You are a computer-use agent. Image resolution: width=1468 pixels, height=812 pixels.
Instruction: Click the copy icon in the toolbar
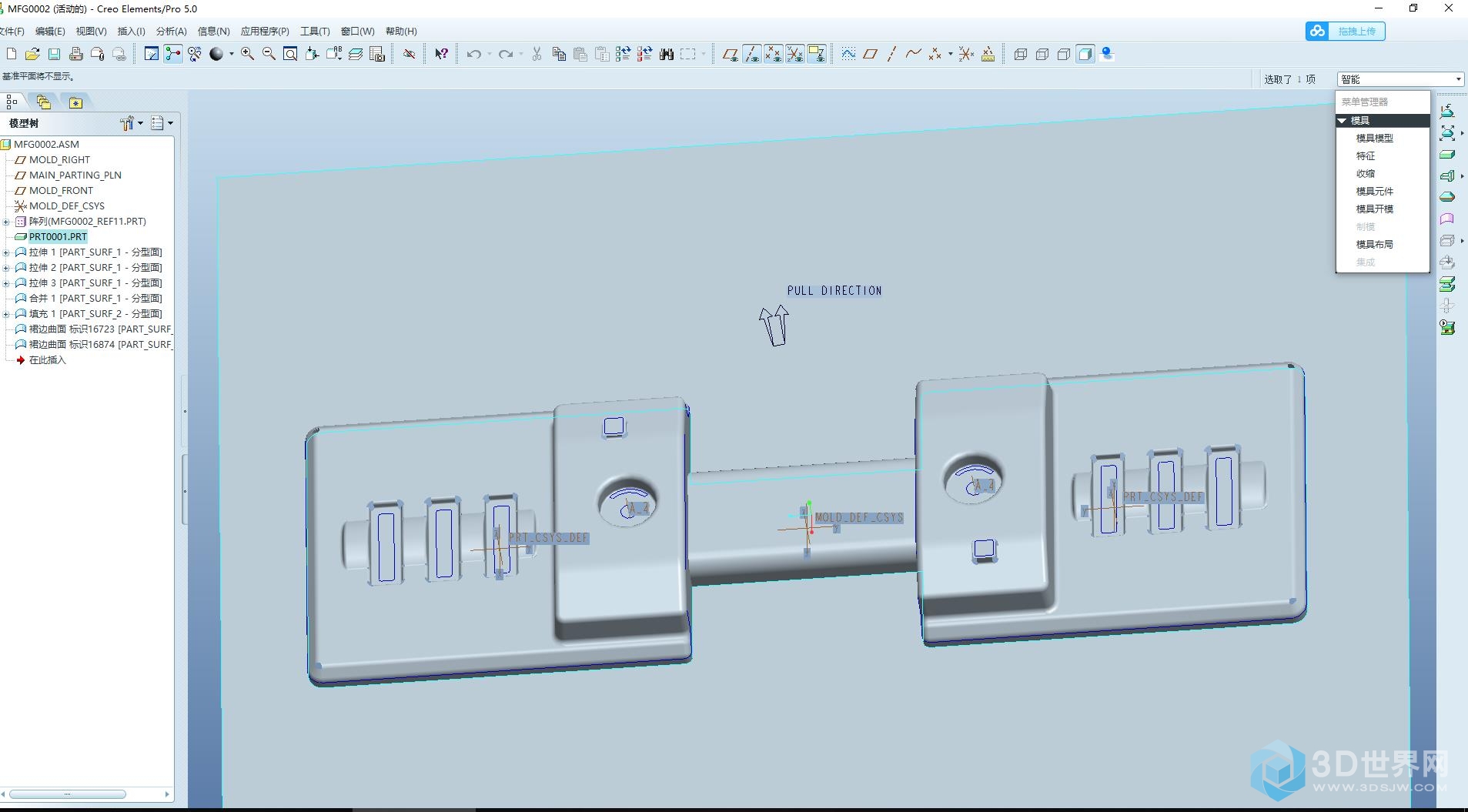[559, 54]
